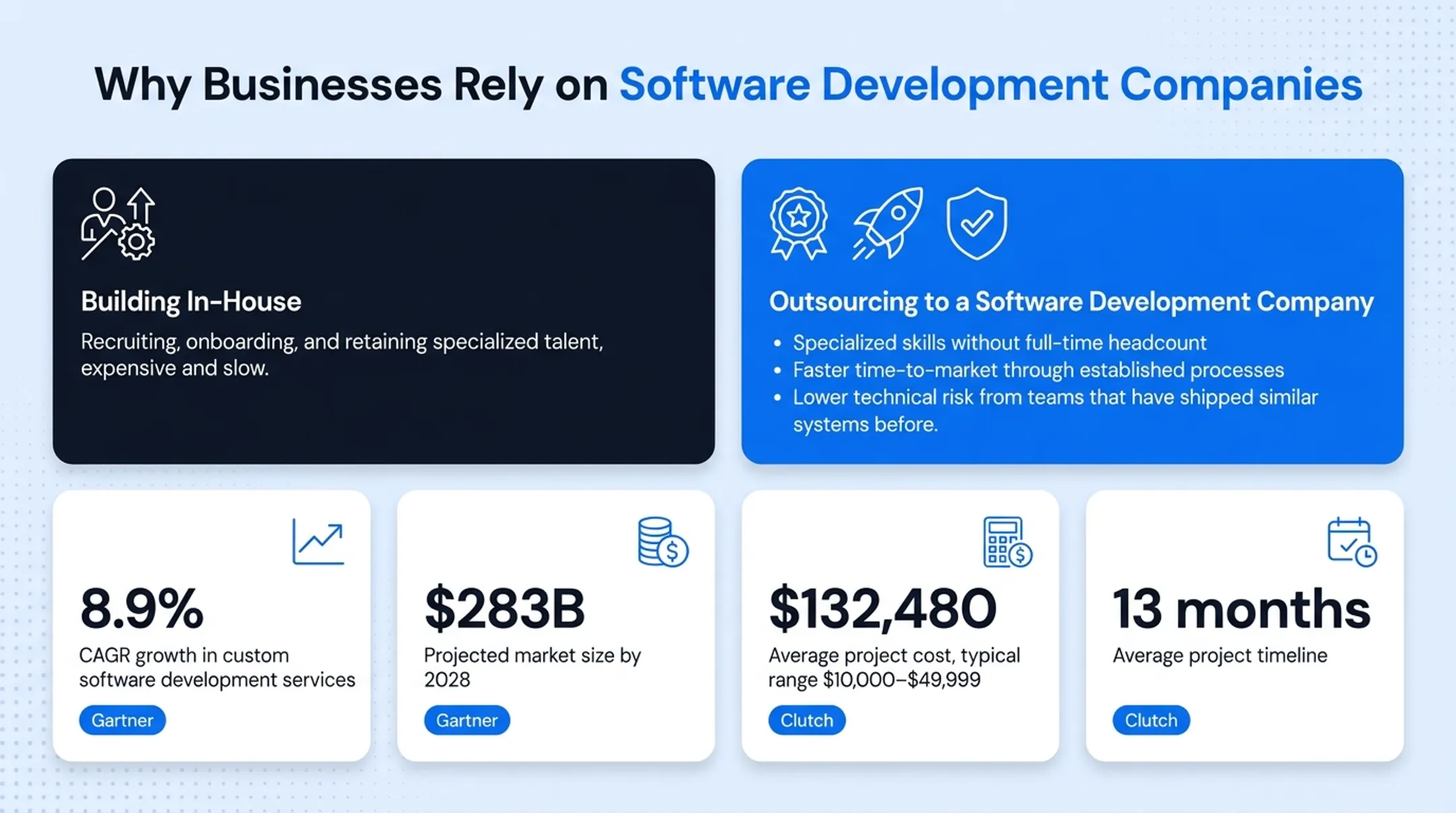Click 'Why Businesses Rely on' title text
The width and height of the screenshot is (1456, 813).
[351, 85]
